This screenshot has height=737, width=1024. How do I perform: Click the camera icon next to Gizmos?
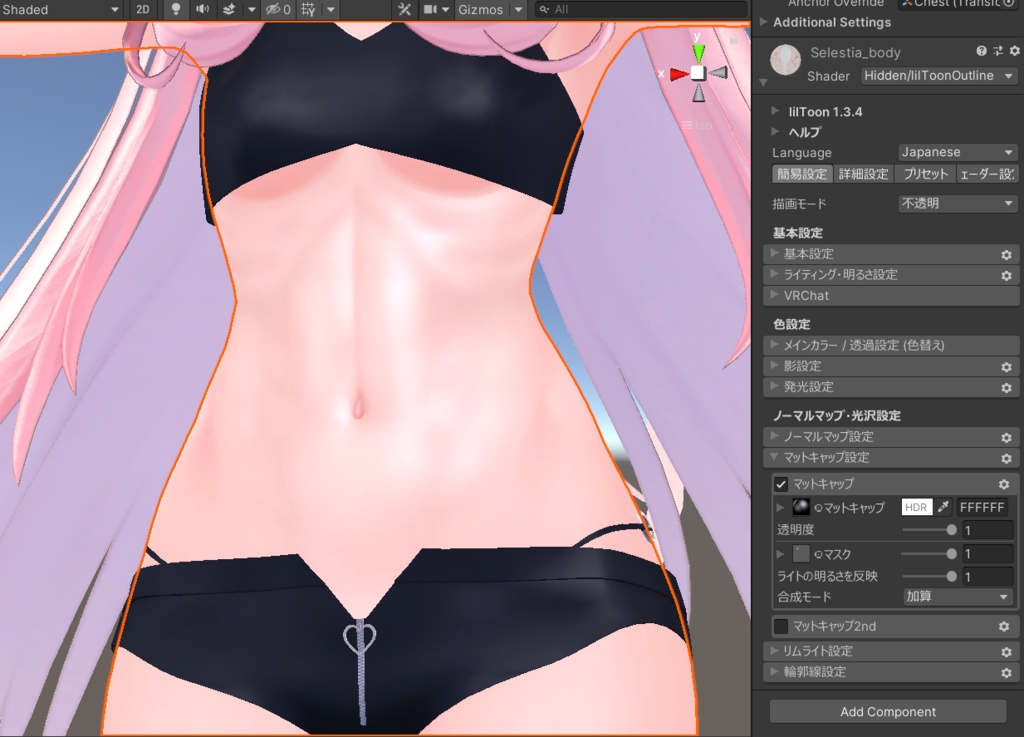tap(432, 10)
